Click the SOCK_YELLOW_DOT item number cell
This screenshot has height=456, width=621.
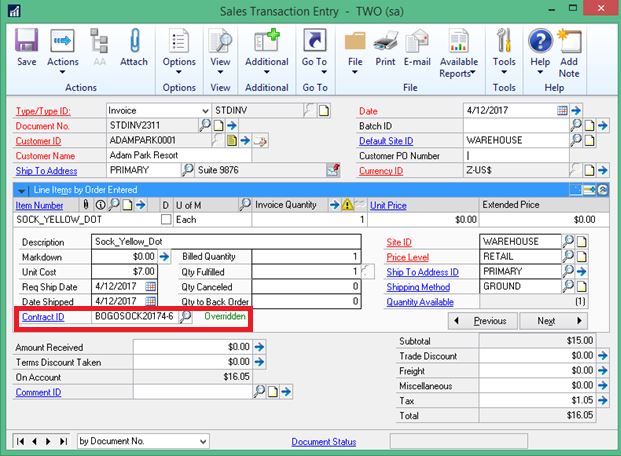86,219
